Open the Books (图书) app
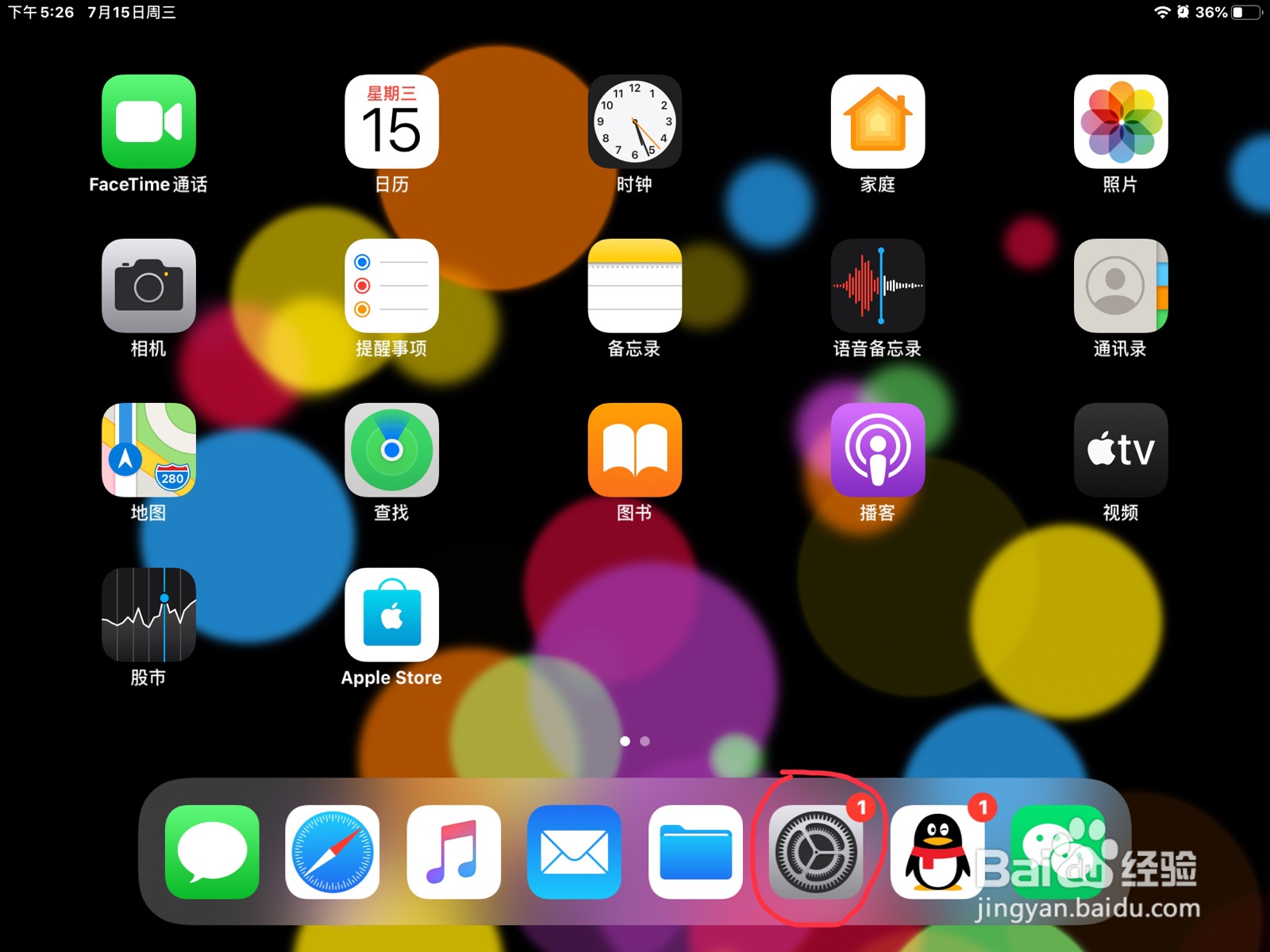The image size is (1270, 952). tap(634, 450)
